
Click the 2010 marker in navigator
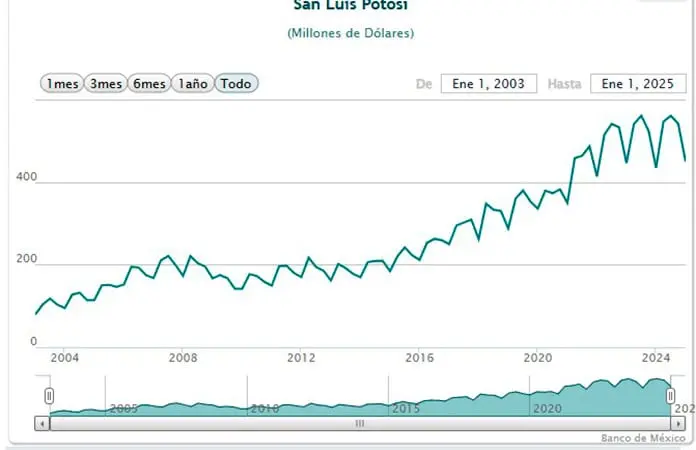[265, 408]
